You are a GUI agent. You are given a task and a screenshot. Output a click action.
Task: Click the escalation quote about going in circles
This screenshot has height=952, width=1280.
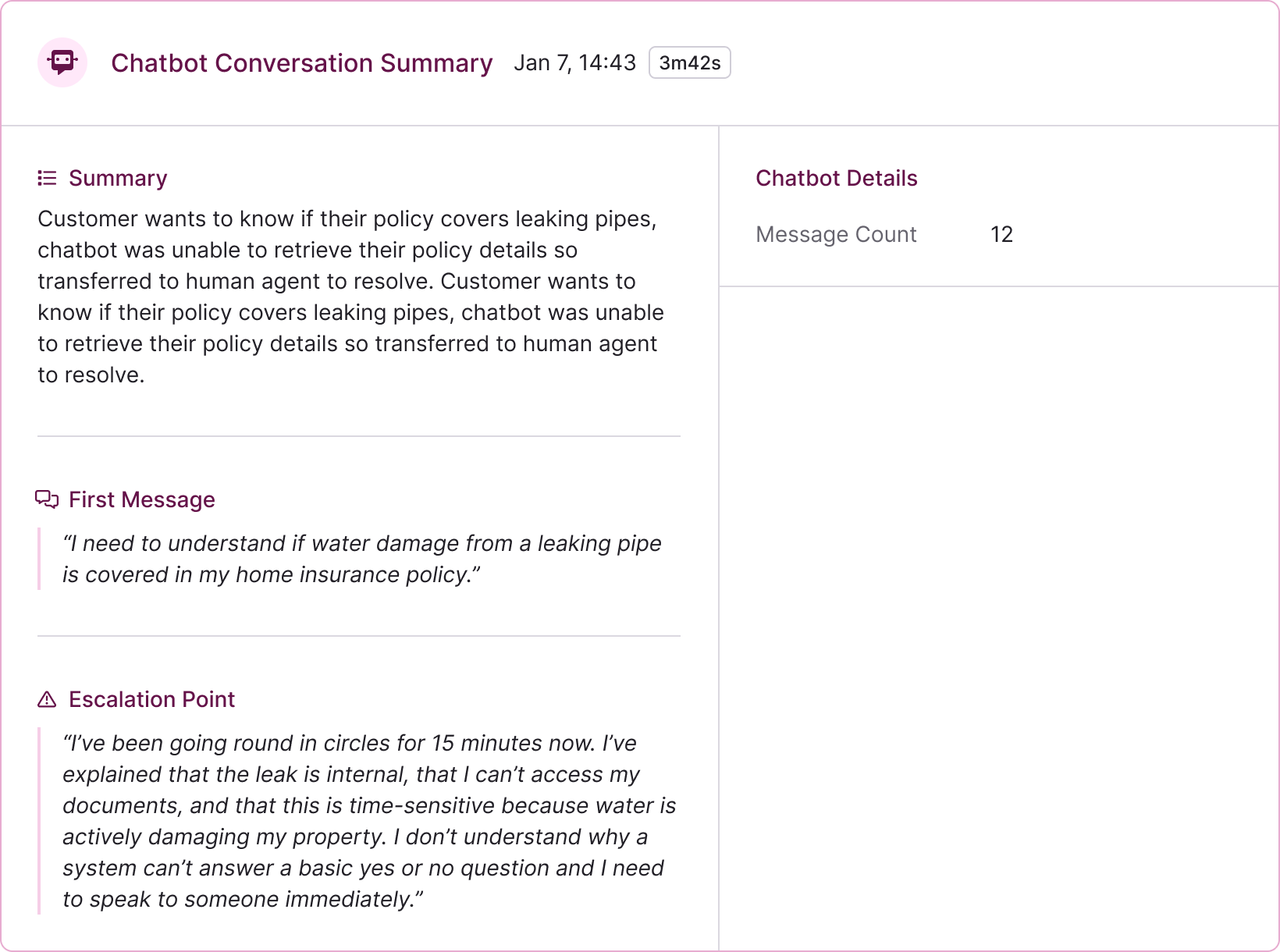[x=368, y=821]
